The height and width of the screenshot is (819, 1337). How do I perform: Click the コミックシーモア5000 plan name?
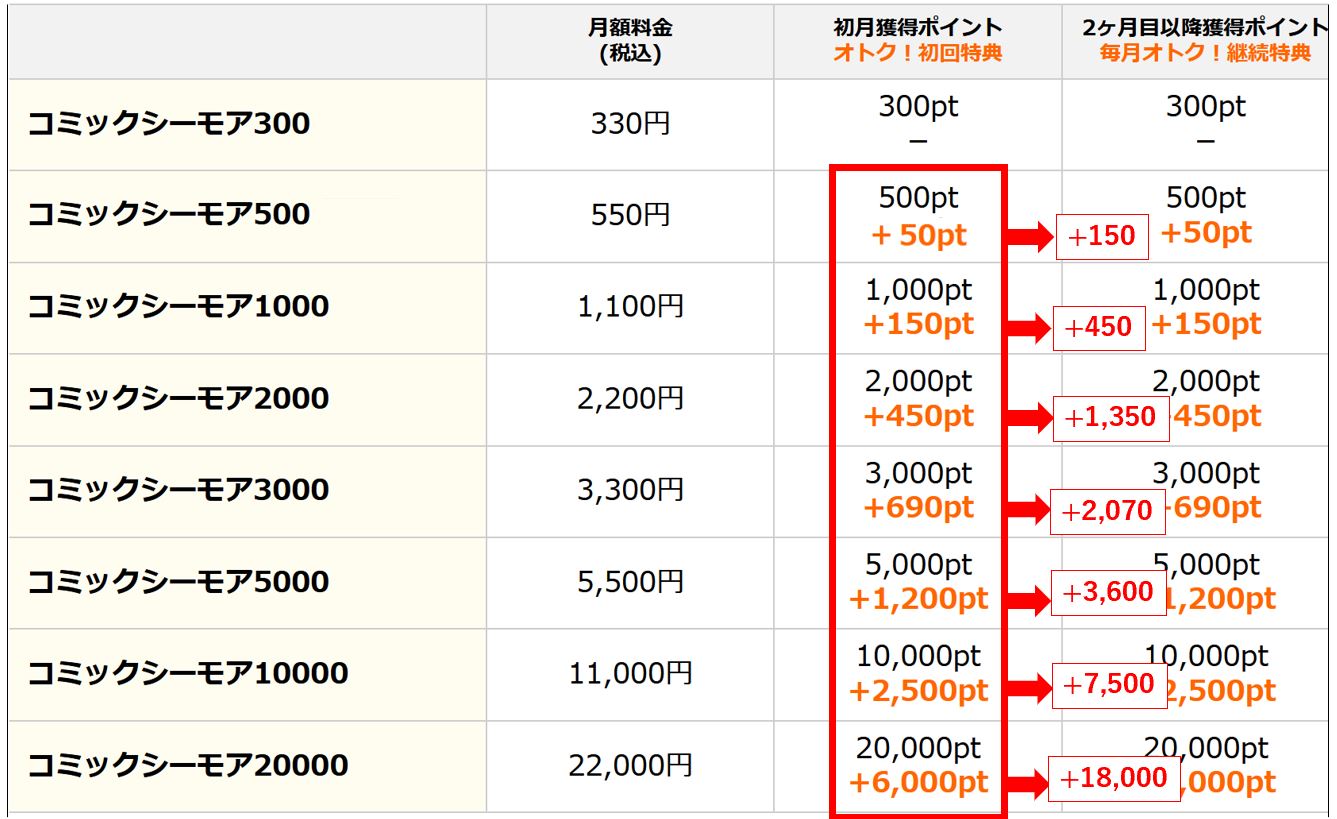(177, 582)
